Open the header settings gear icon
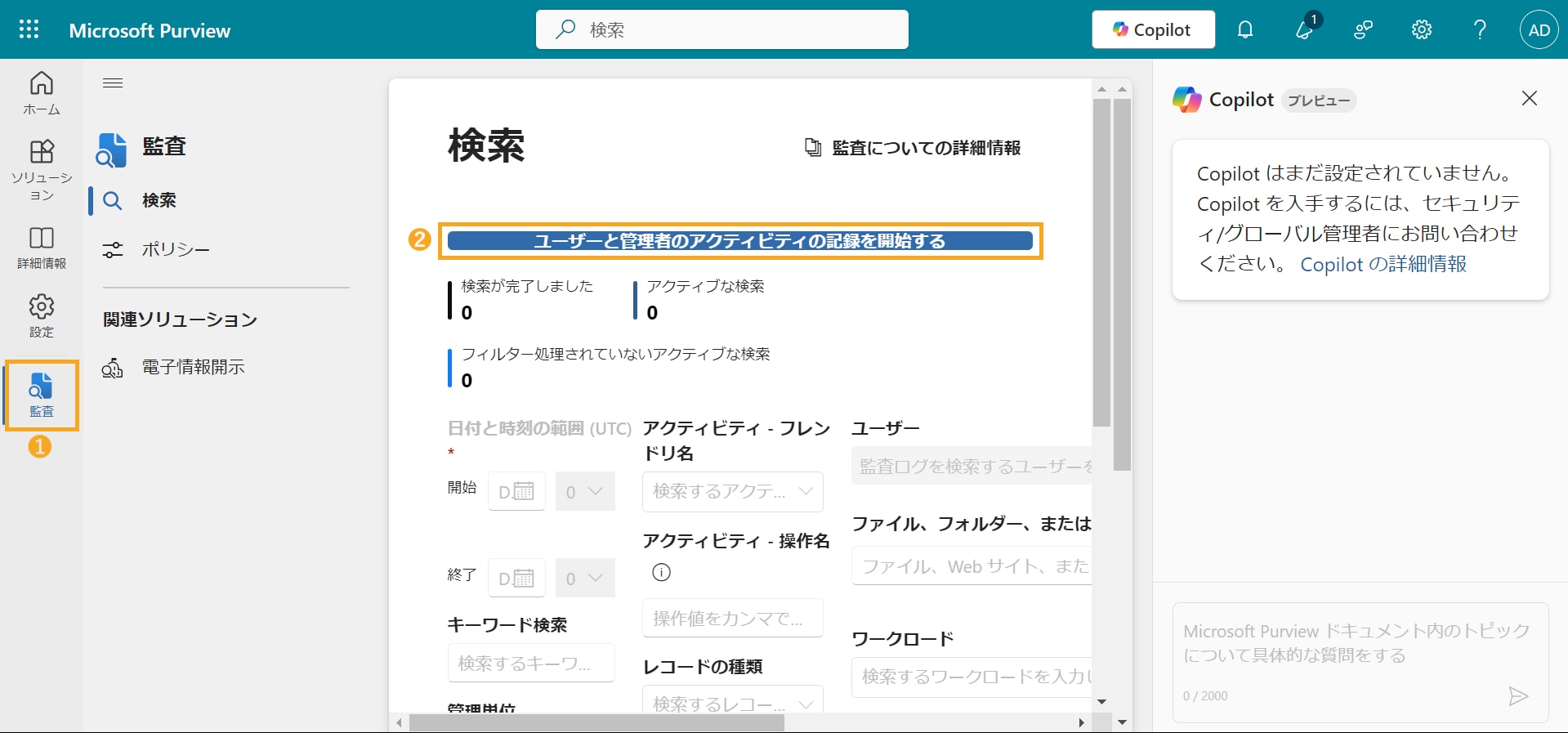This screenshot has height=733, width=1568. pos(1422,30)
